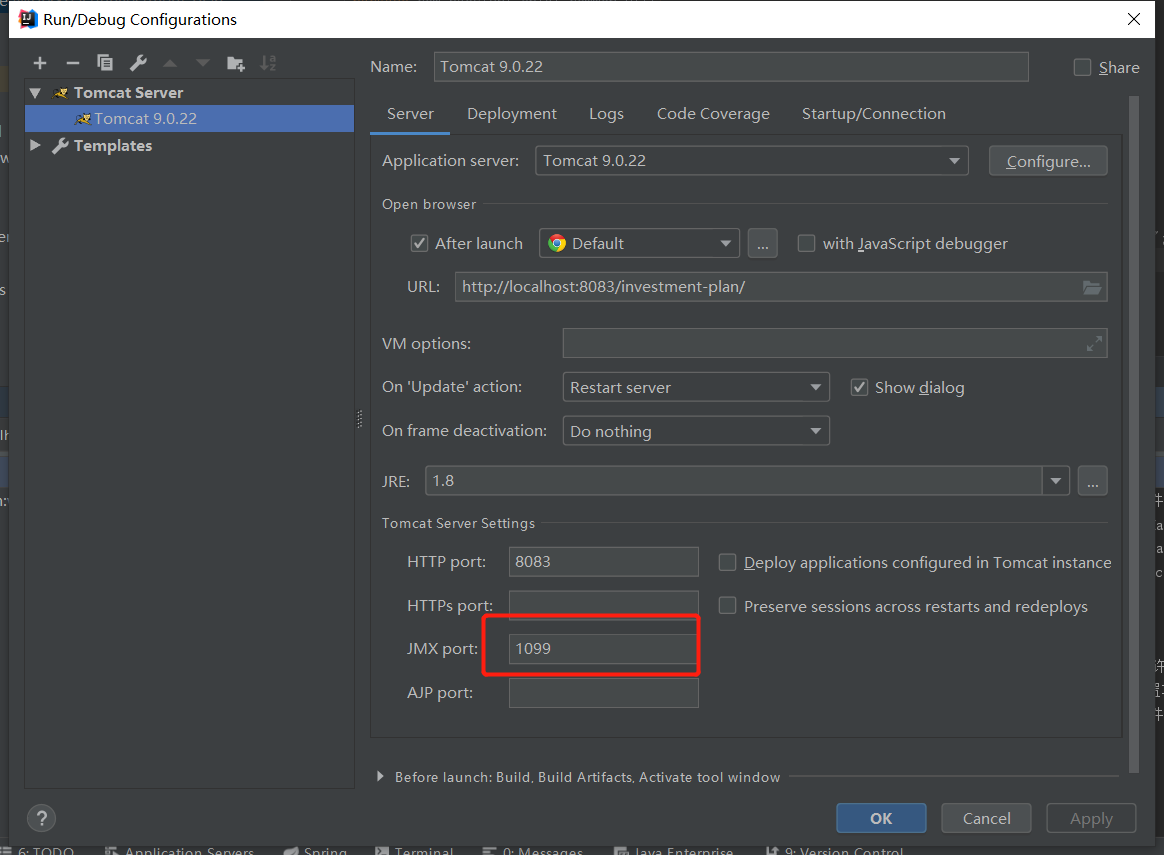The image size is (1164, 855).
Task: Expand the Templates tree node
Action: point(35,145)
